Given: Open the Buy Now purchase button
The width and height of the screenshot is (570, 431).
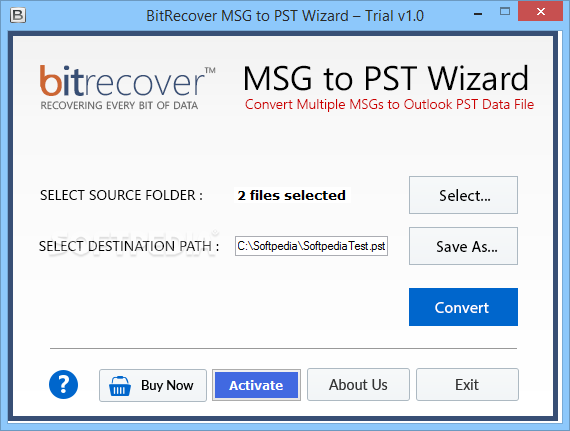Looking at the screenshot, I should pyautogui.click(x=153, y=385).
